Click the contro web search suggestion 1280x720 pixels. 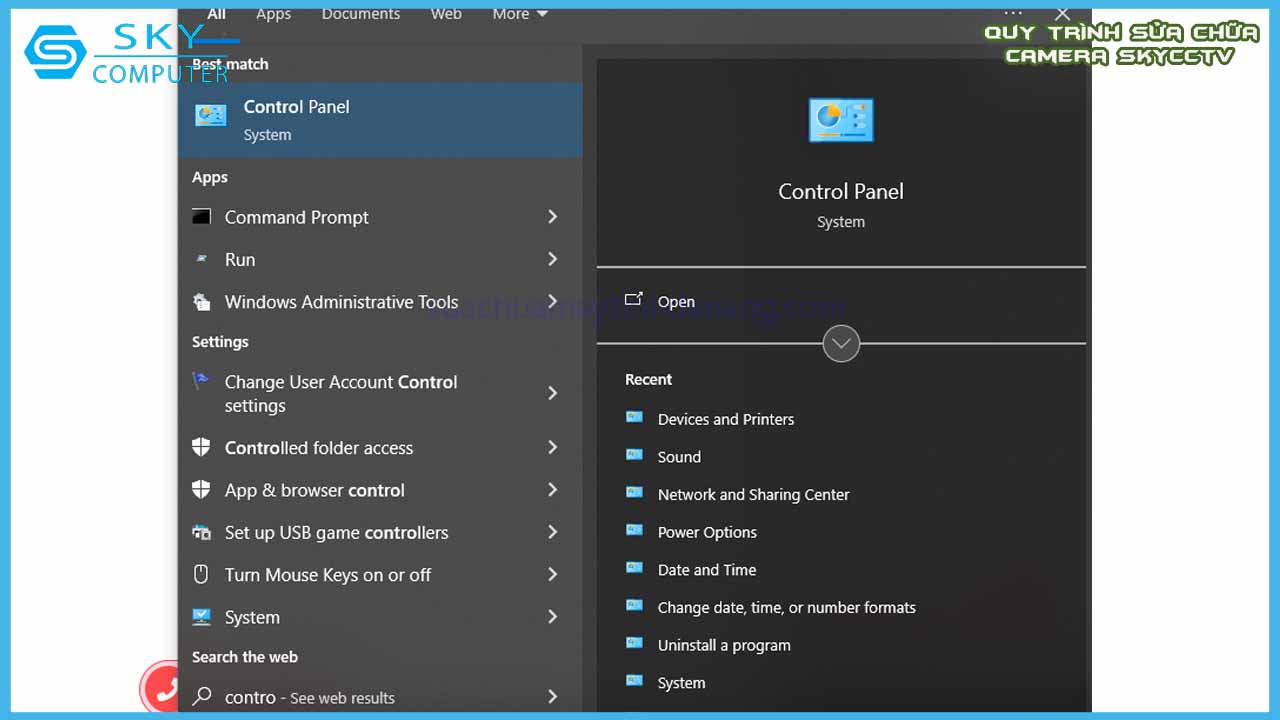(x=310, y=697)
